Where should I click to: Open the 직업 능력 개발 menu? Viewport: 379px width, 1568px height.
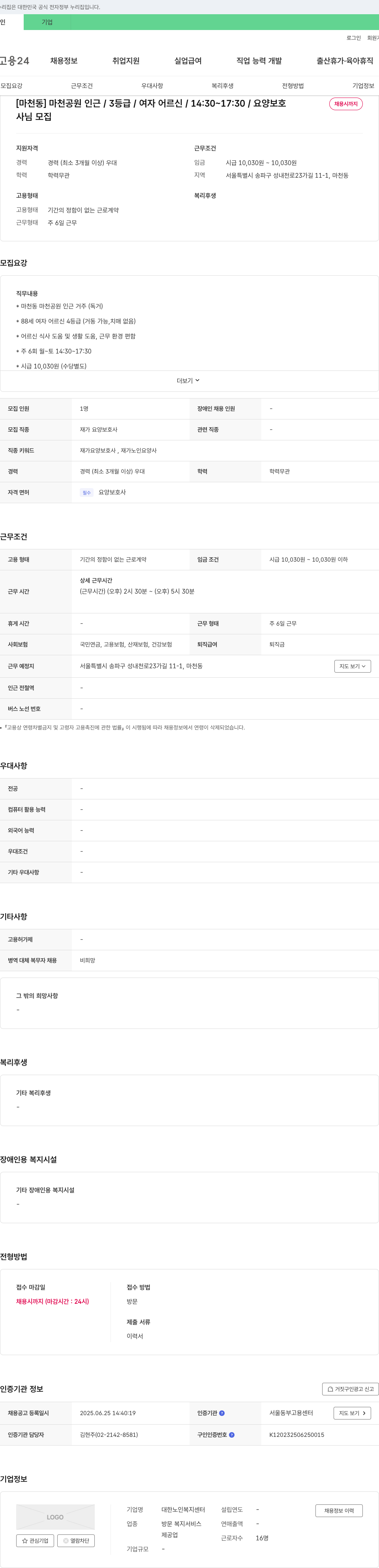(x=259, y=61)
